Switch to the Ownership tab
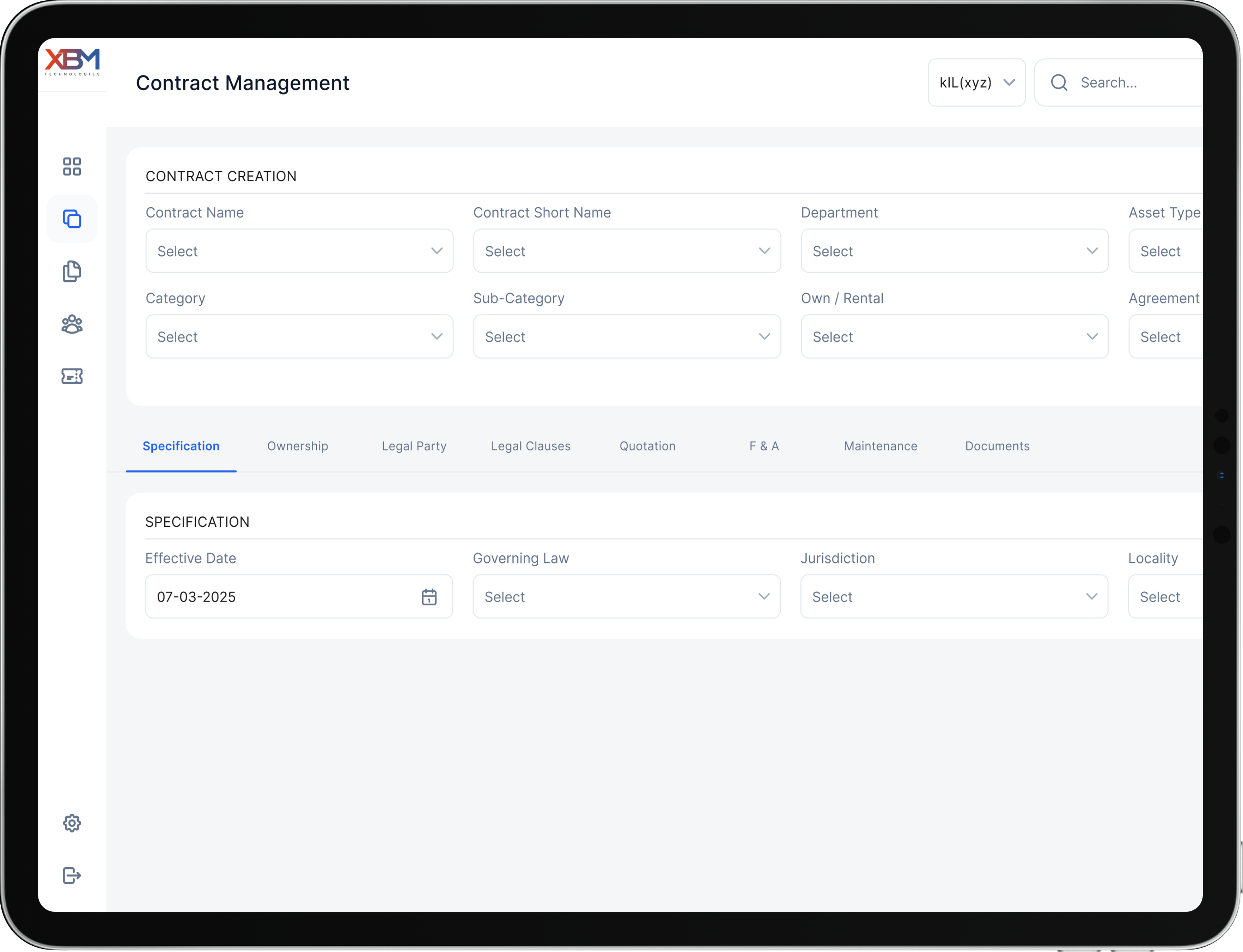1243x952 pixels. point(298,446)
